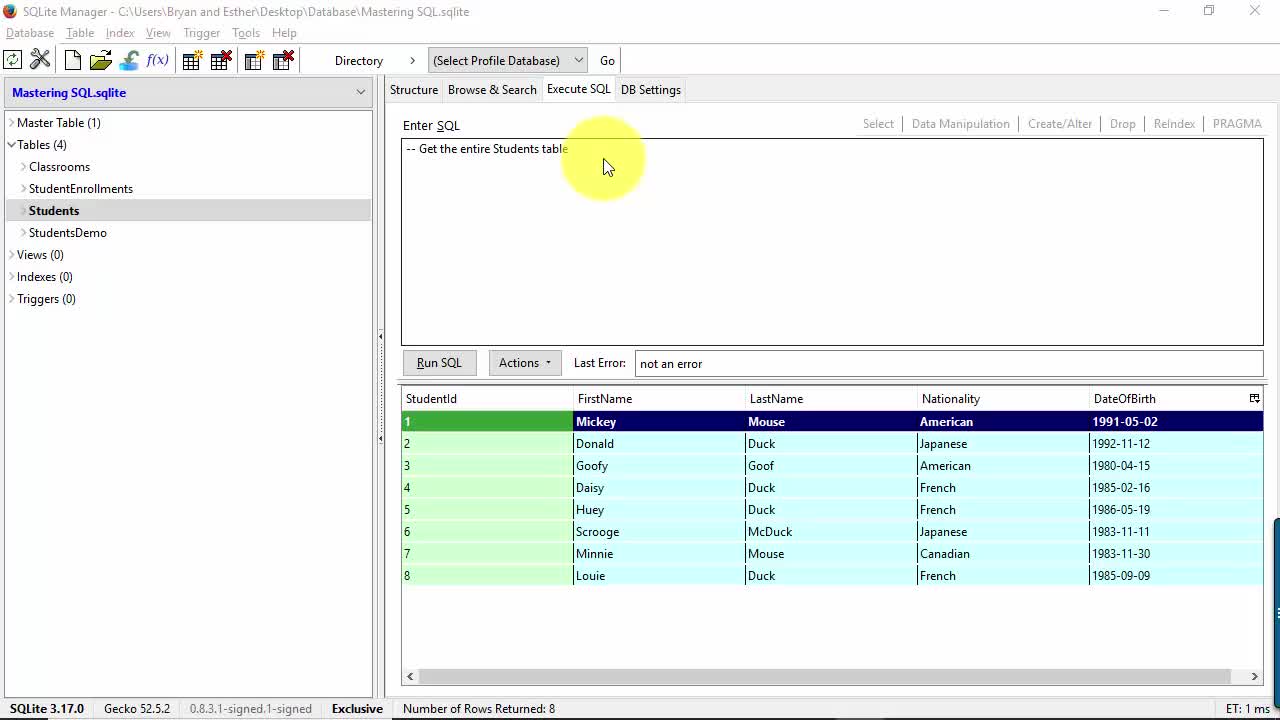Open the Actions dropdown menu

(x=525, y=363)
